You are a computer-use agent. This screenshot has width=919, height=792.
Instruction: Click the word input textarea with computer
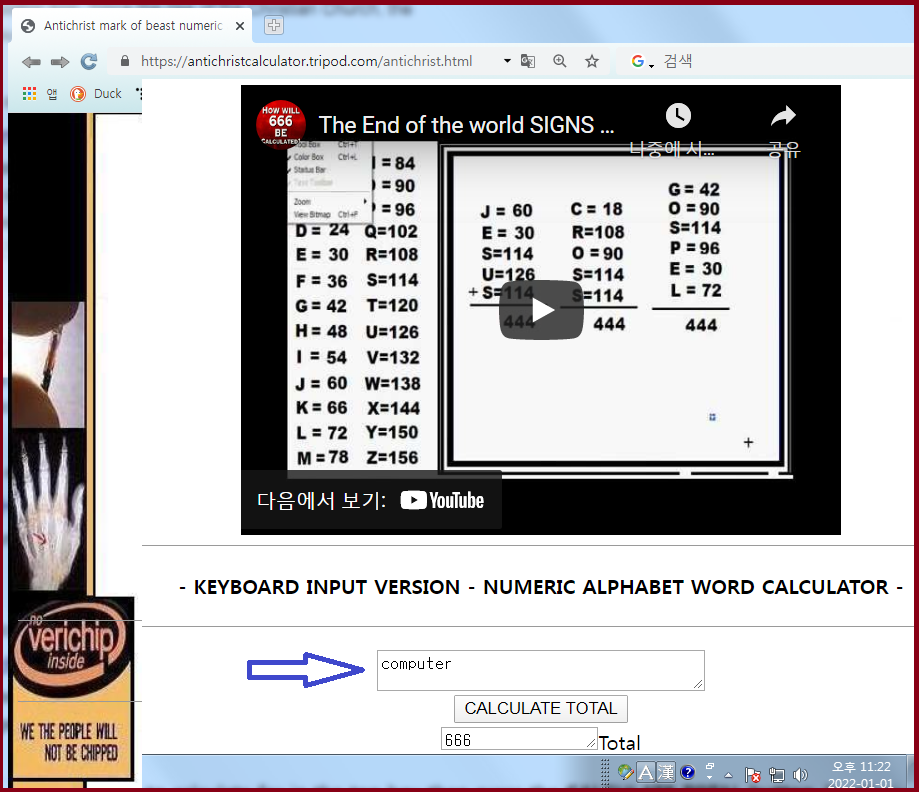pyautogui.click(x=540, y=670)
